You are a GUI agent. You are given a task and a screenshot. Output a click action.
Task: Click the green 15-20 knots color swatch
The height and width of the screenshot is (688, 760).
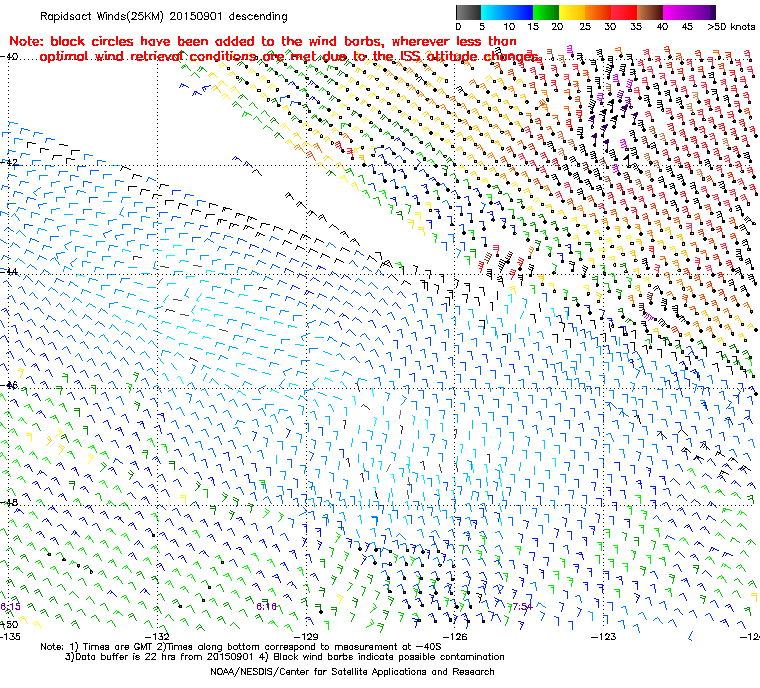(546, 12)
